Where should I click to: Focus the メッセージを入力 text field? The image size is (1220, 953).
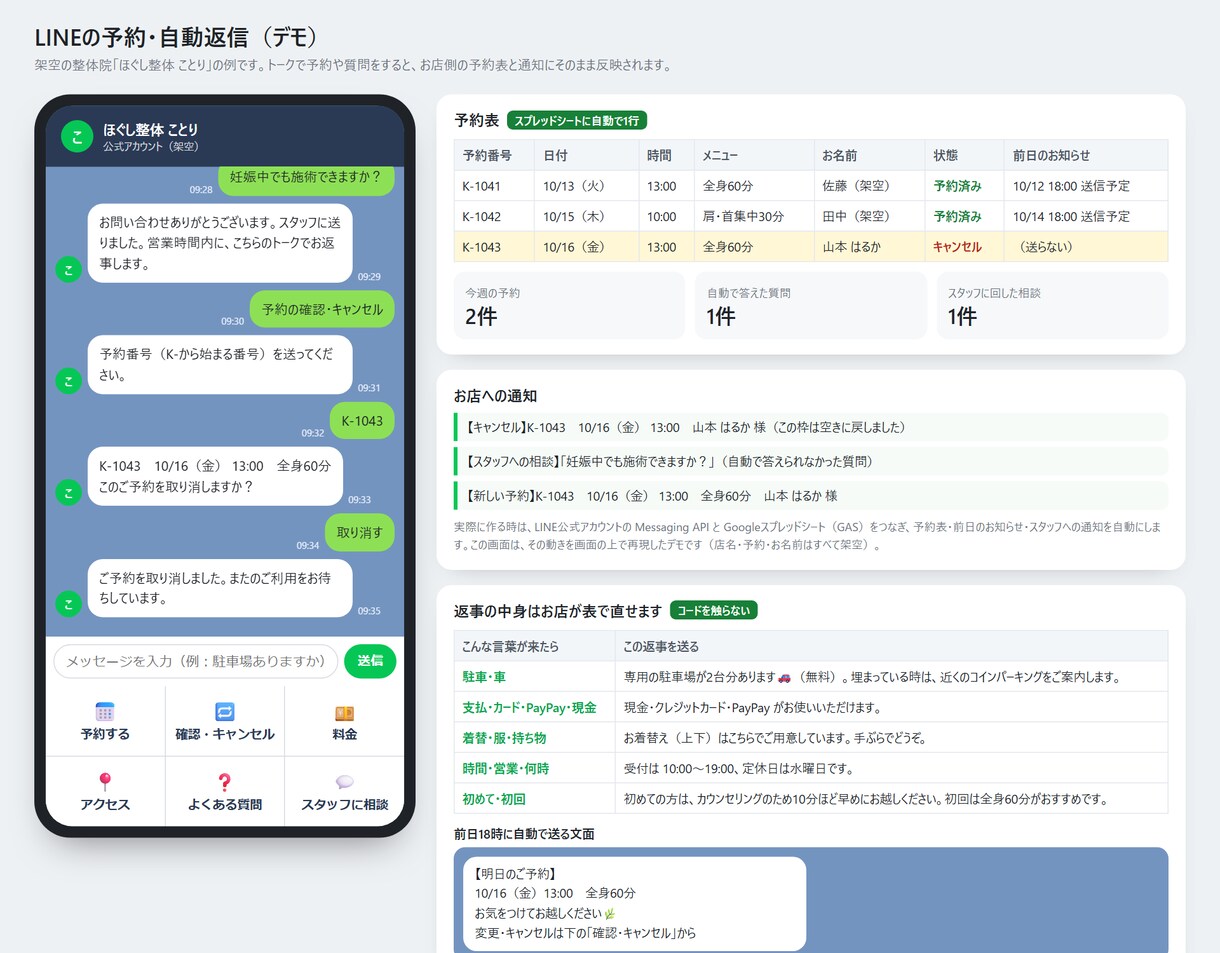tap(196, 661)
